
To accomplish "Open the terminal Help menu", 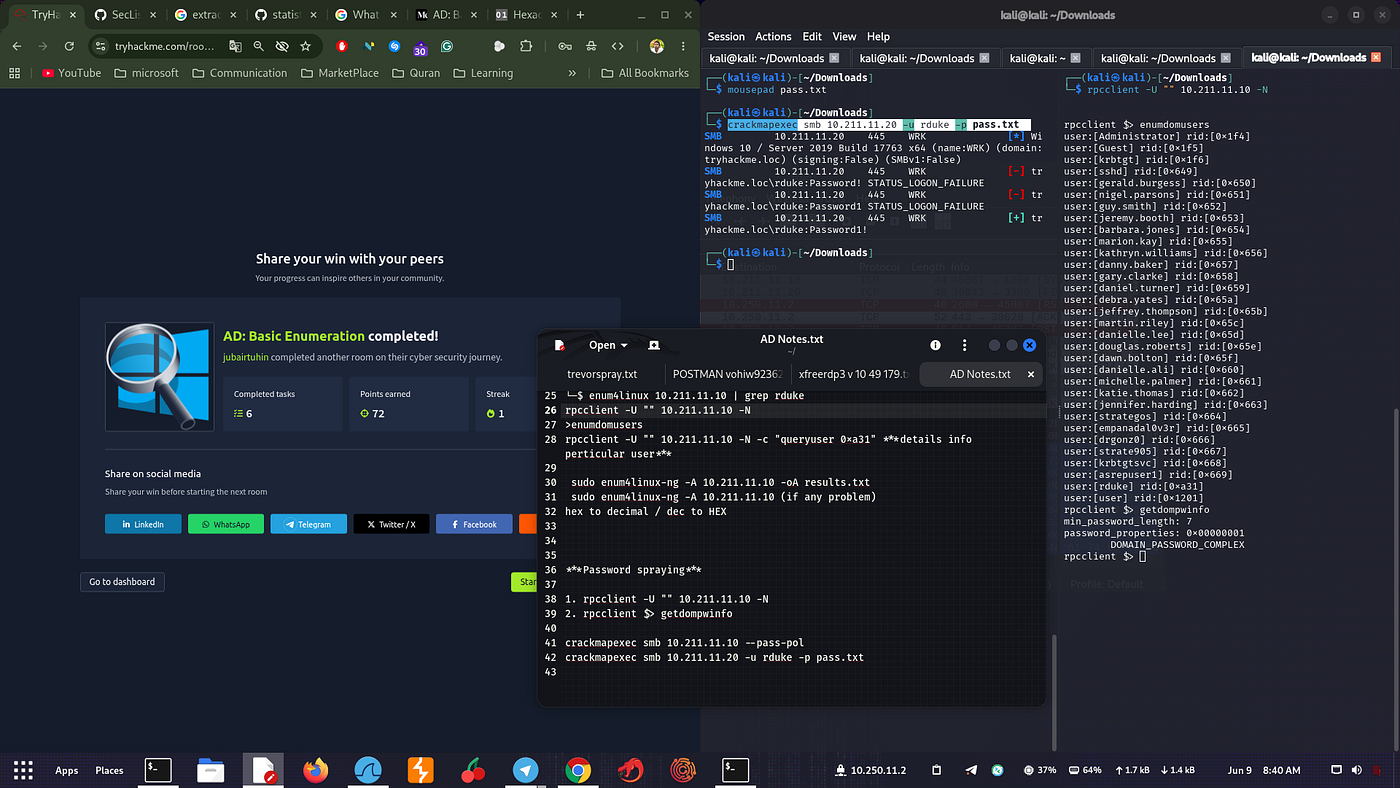I will point(878,36).
